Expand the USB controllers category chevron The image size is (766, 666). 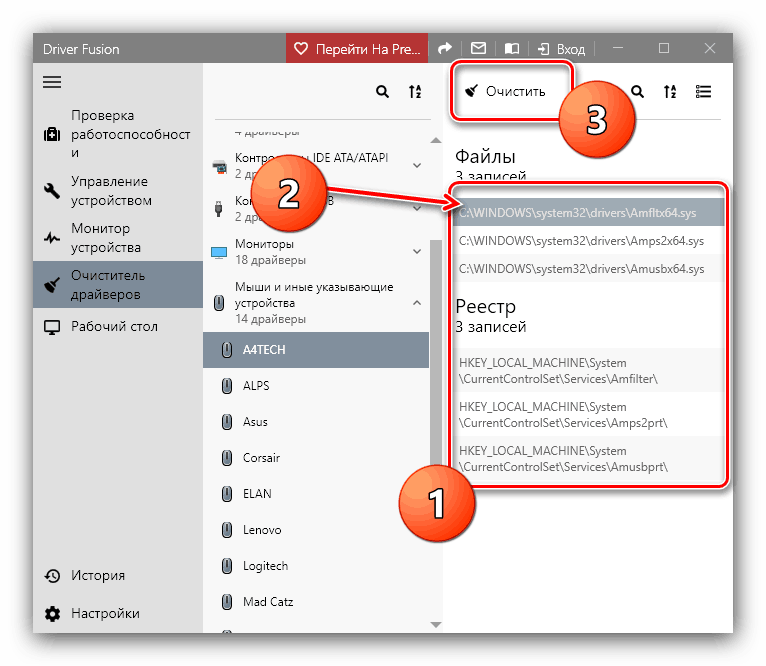(x=417, y=208)
